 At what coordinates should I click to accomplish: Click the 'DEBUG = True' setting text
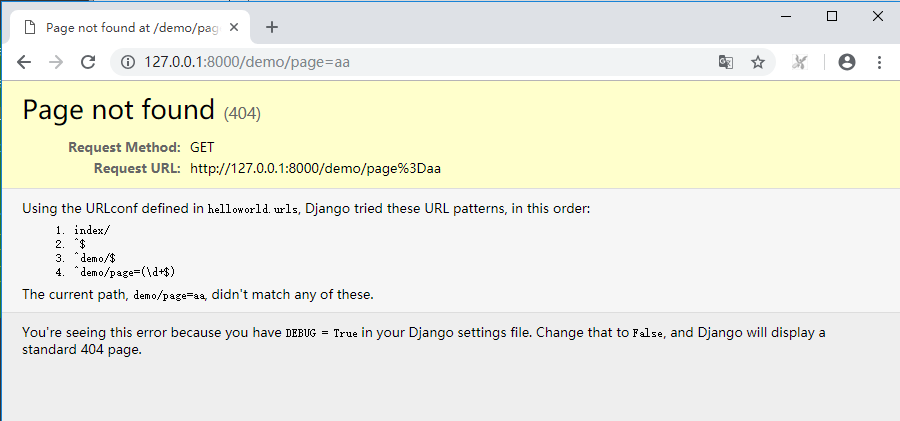coord(321,333)
